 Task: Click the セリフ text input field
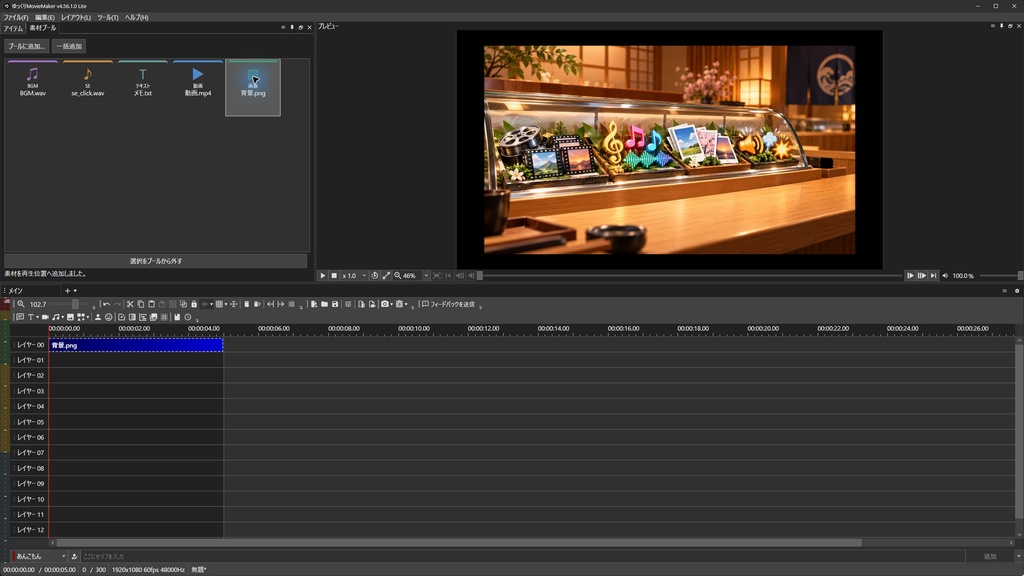pyautogui.click(x=522, y=556)
